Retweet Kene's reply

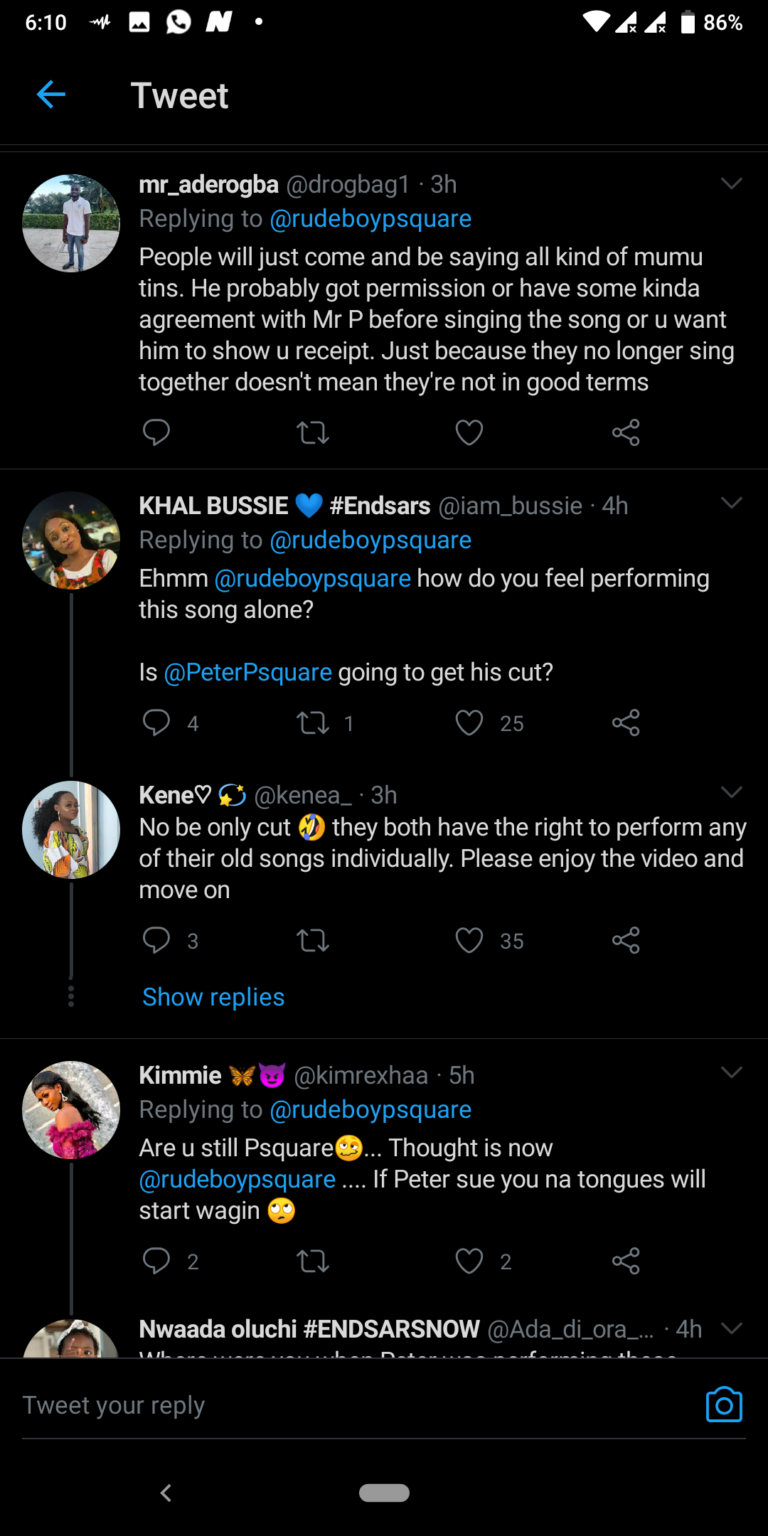pos(313,941)
